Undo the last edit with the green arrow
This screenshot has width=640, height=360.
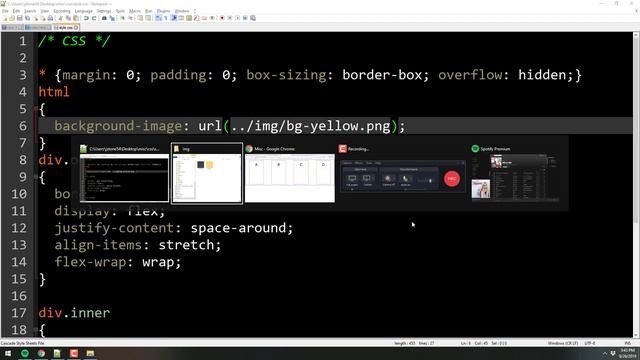click(86, 18)
